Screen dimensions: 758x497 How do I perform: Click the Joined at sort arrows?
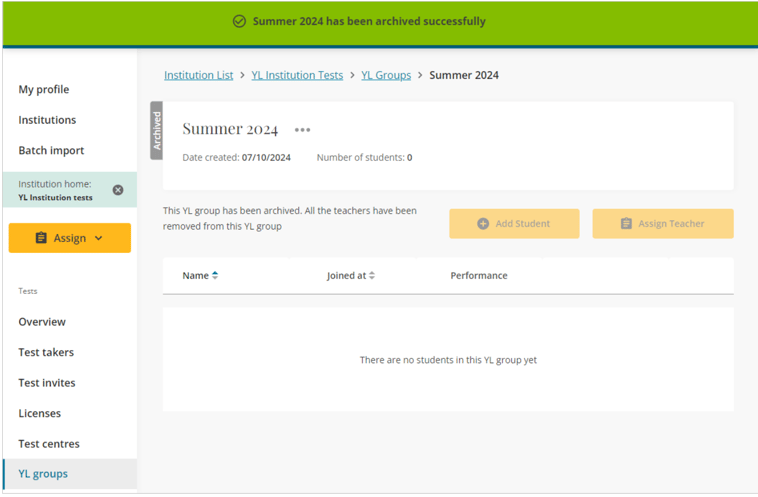pyautogui.click(x=372, y=276)
